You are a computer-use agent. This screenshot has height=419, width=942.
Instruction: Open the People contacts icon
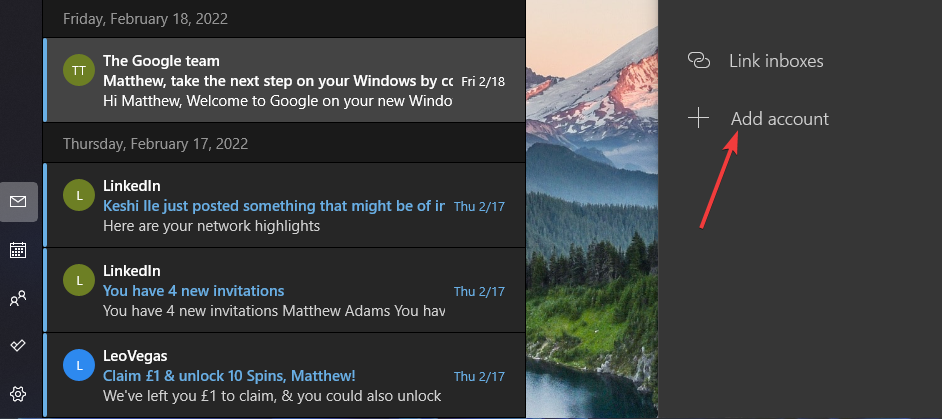tap(19, 298)
